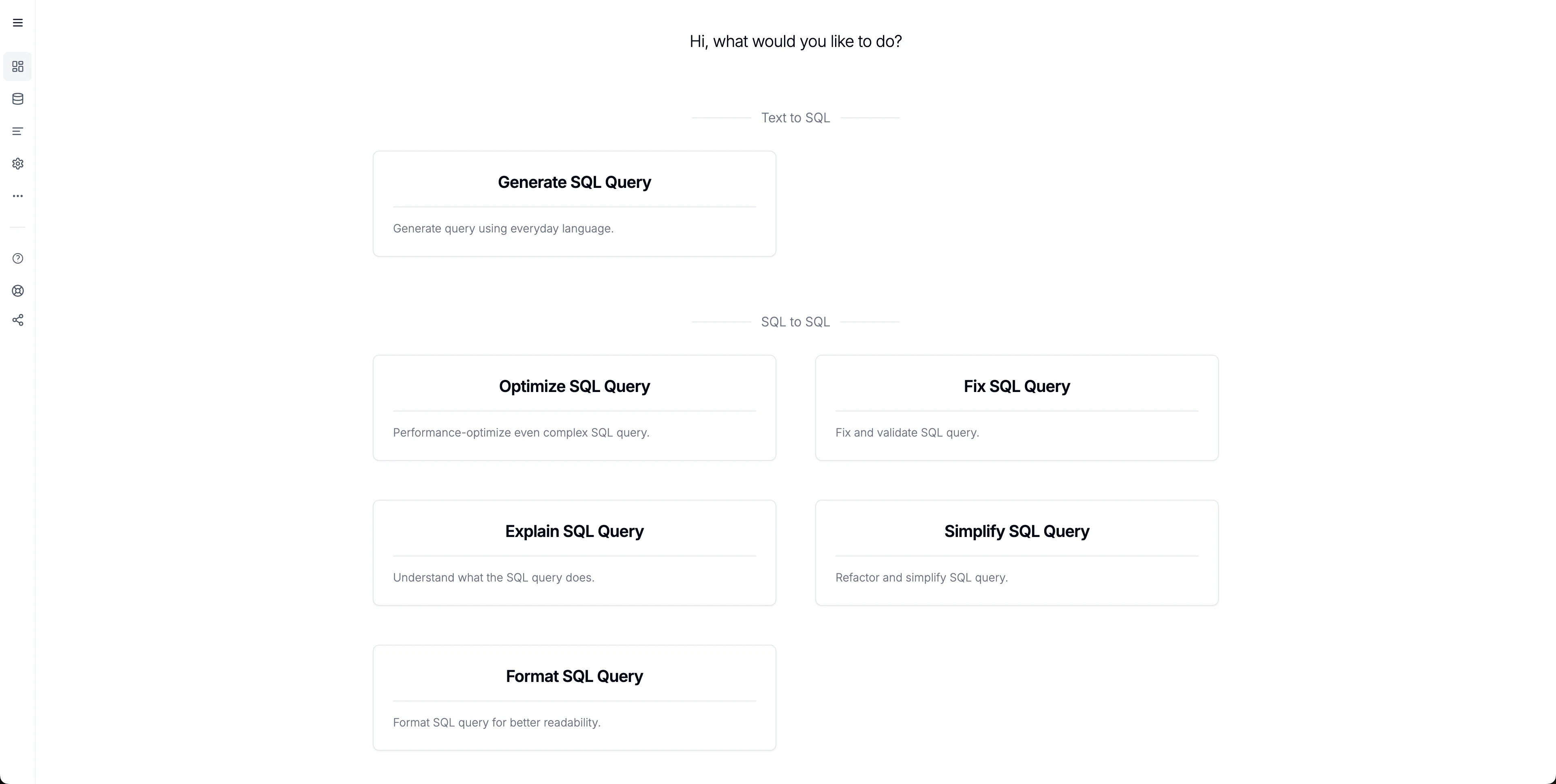
Task: Open the database icon in sidebar
Action: click(x=17, y=99)
